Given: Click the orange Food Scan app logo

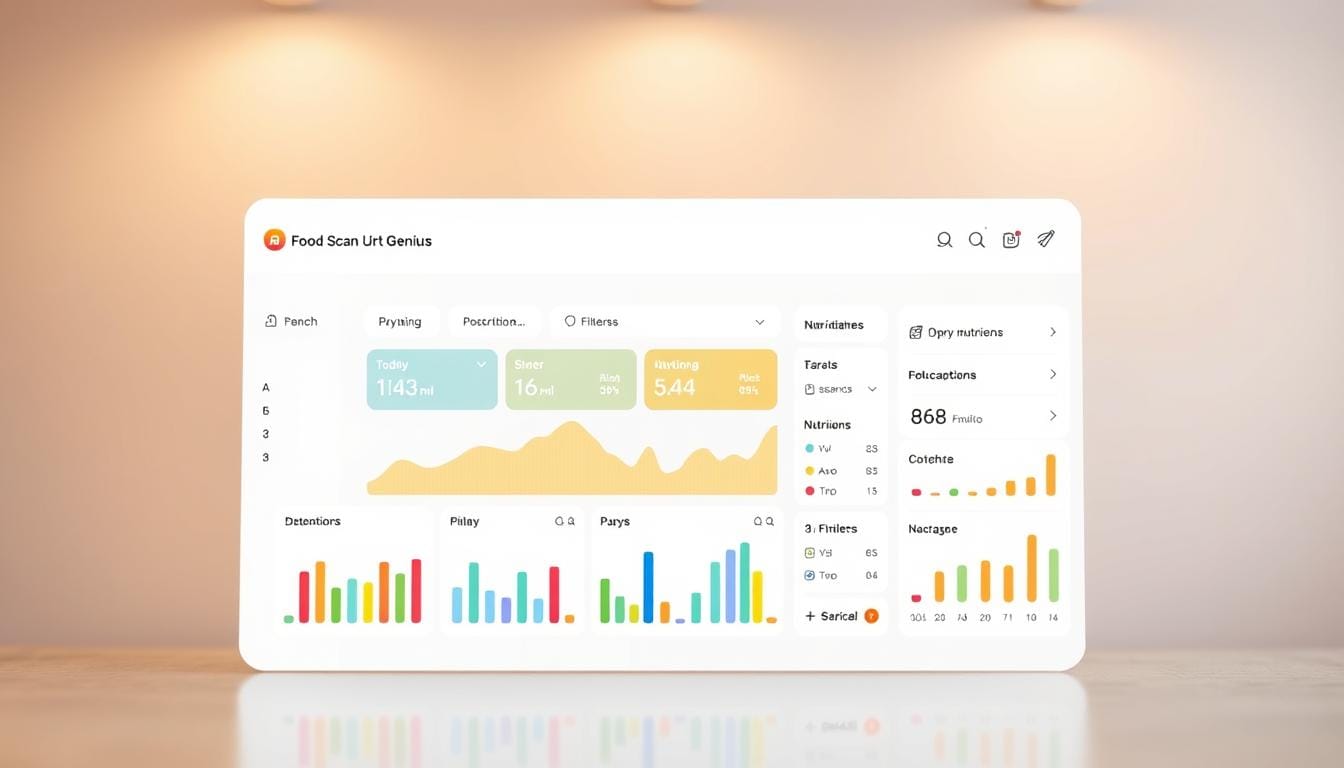Looking at the screenshot, I should 274,240.
